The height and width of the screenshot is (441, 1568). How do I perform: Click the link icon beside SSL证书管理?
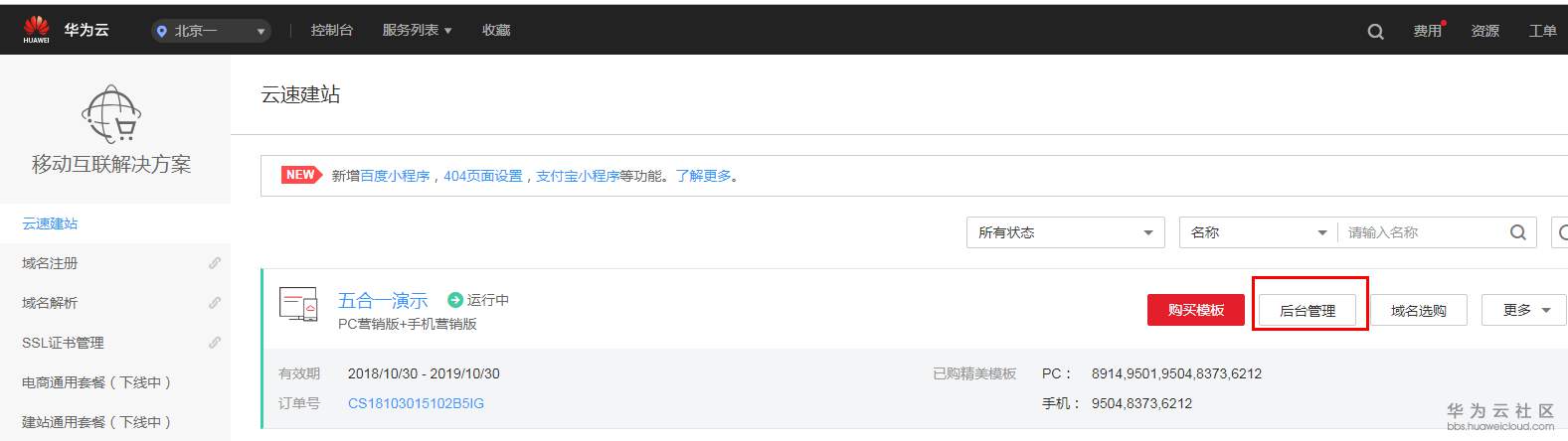pyautogui.click(x=214, y=343)
